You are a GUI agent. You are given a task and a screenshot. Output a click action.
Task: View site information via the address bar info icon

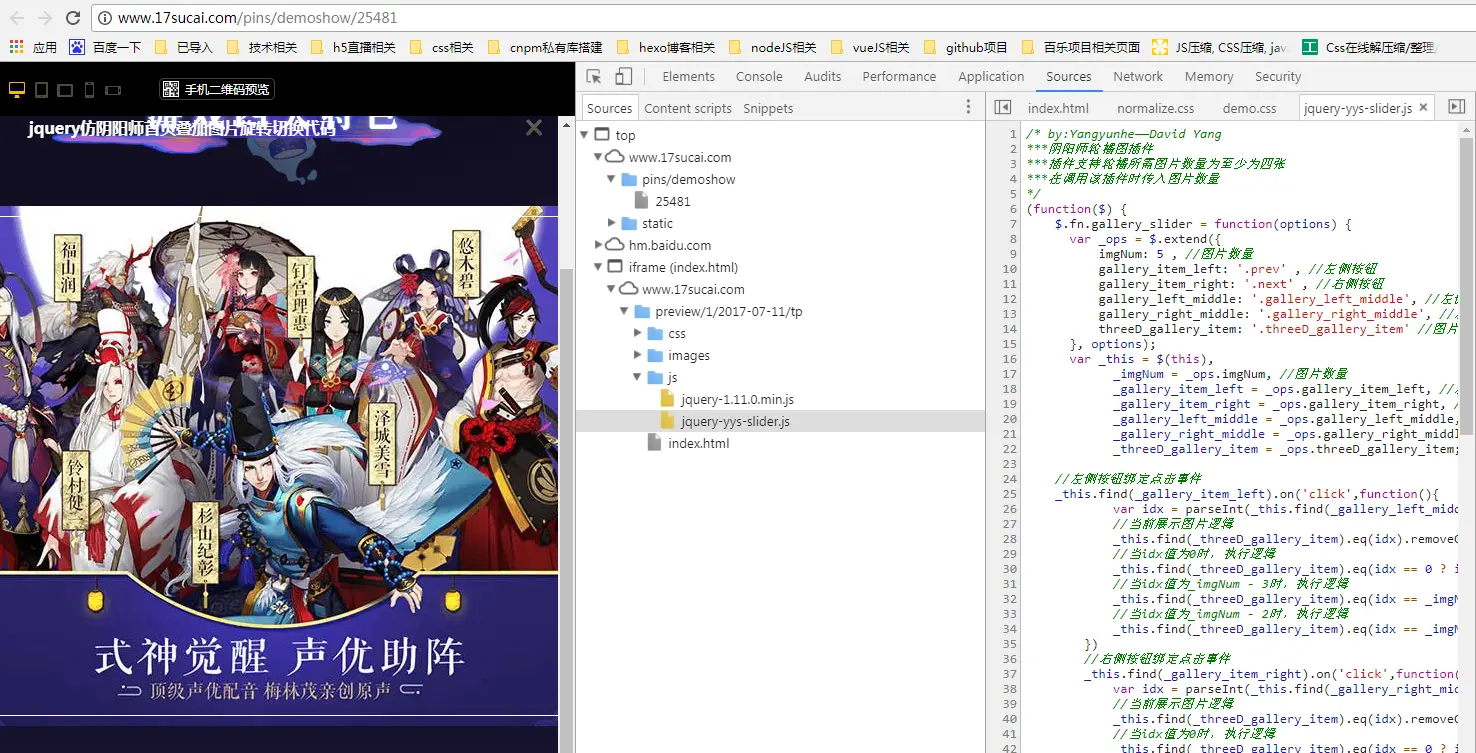click(105, 18)
